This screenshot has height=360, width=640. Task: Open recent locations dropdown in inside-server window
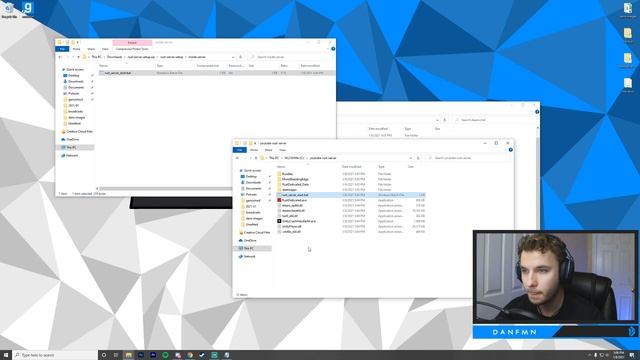coord(73,57)
